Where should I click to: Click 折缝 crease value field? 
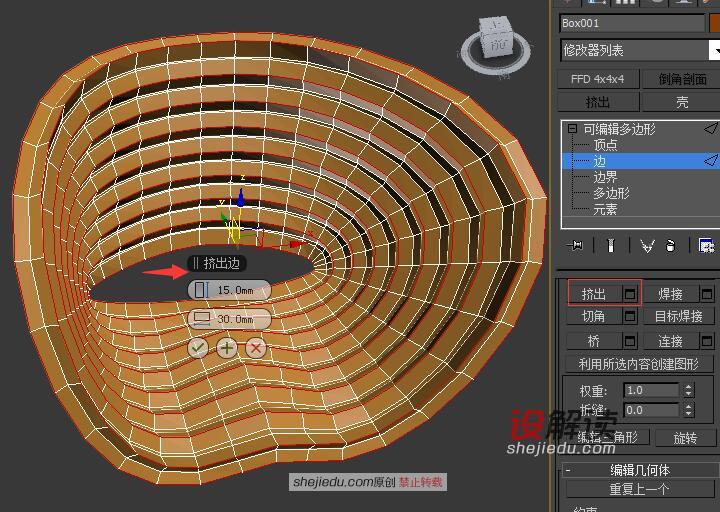pos(651,410)
